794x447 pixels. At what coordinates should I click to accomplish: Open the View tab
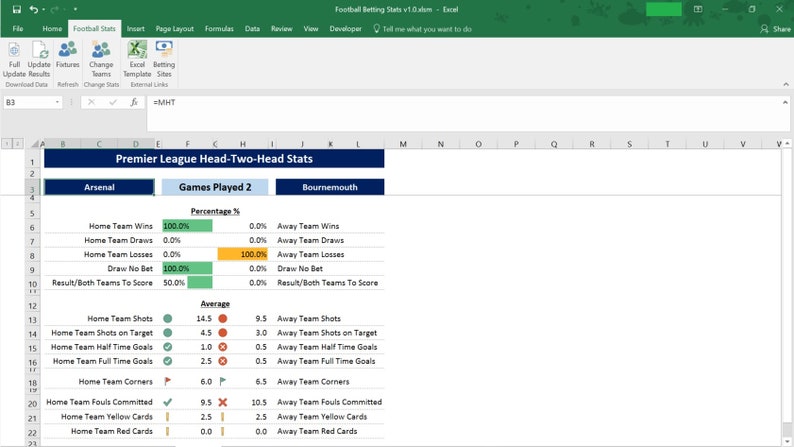(311, 29)
